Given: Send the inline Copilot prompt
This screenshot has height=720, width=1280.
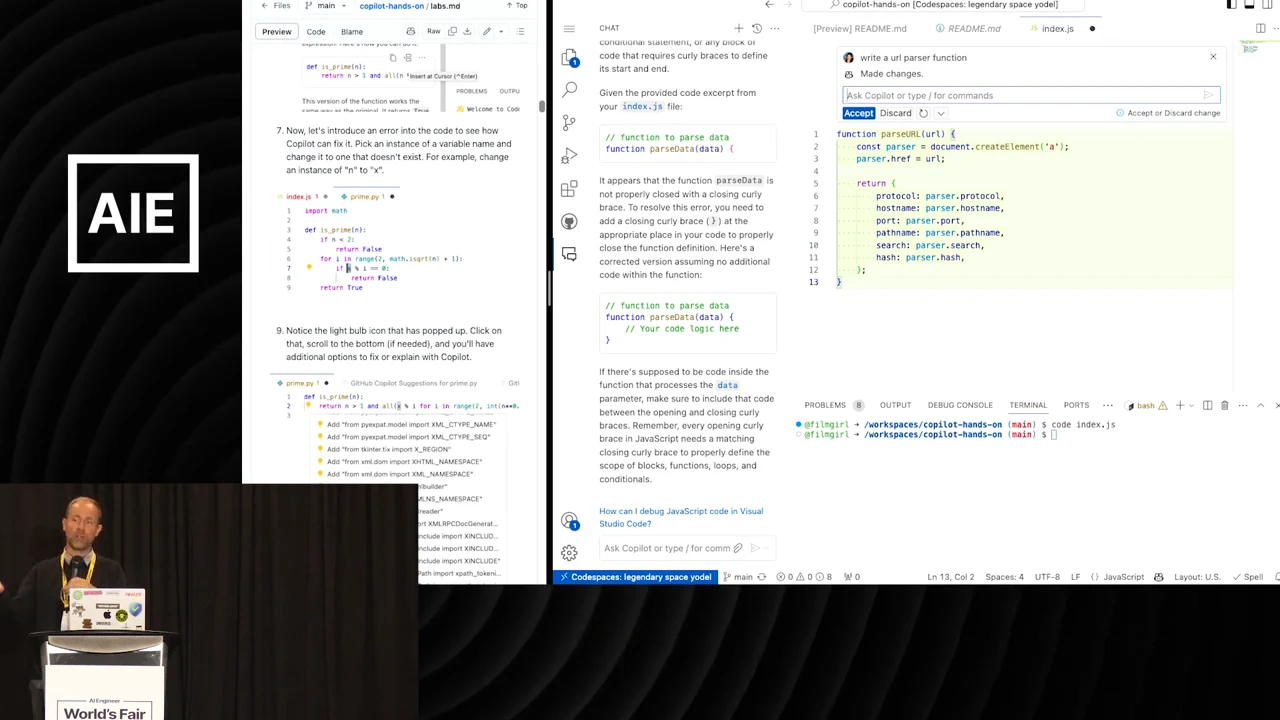Looking at the screenshot, I should coord(1208,95).
